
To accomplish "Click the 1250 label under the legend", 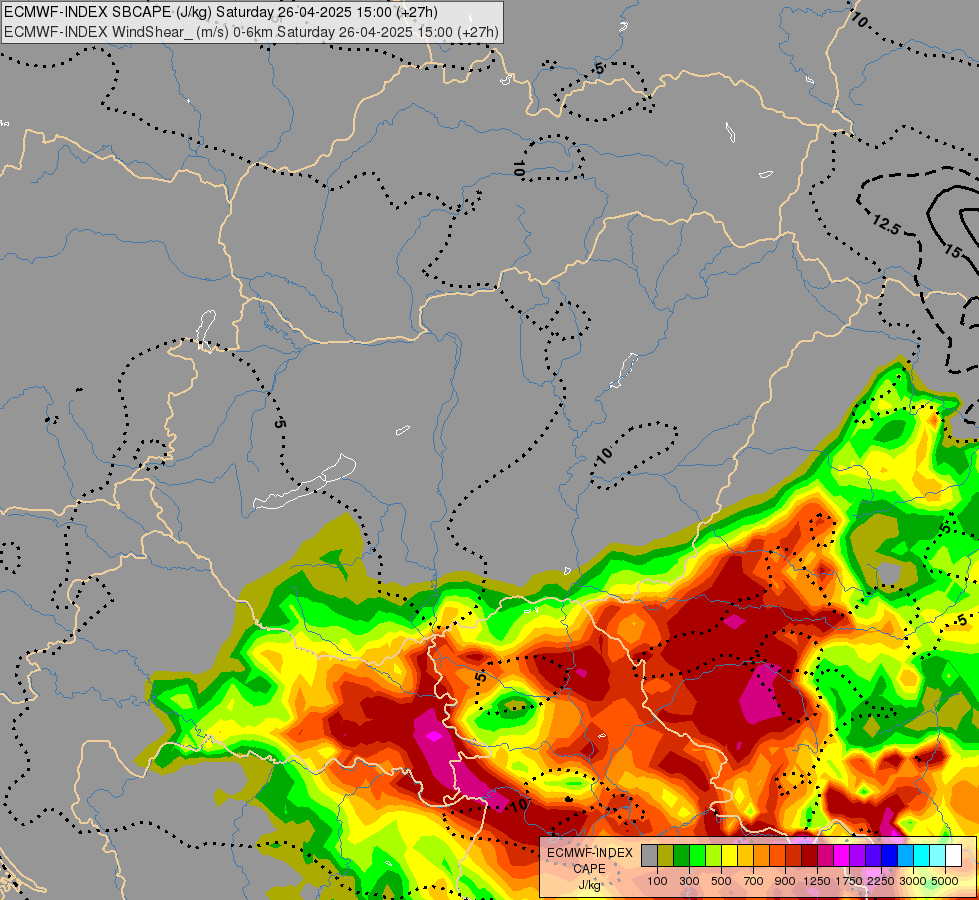I will [817, 881].
